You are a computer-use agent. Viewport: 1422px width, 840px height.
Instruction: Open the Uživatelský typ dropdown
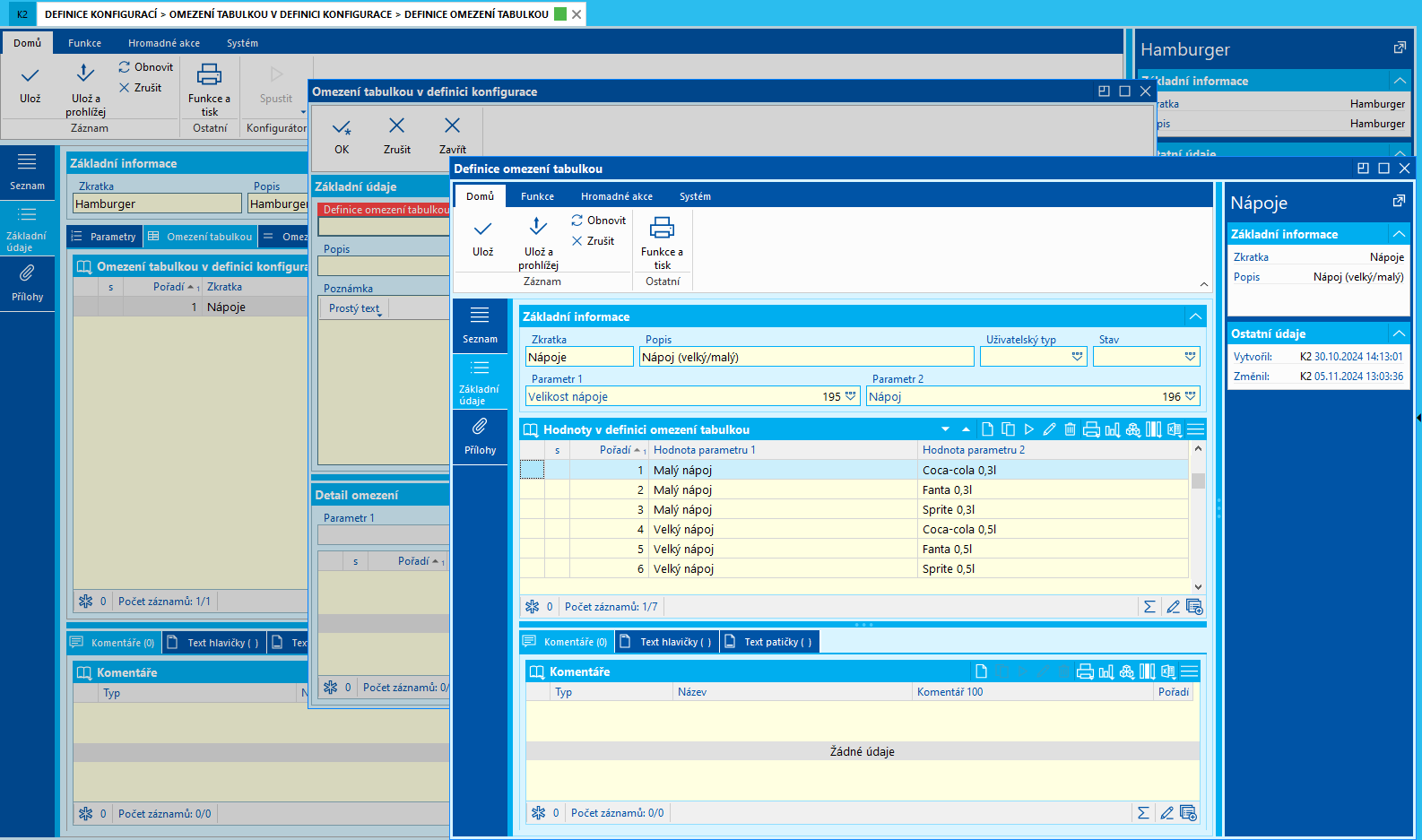1077,357
